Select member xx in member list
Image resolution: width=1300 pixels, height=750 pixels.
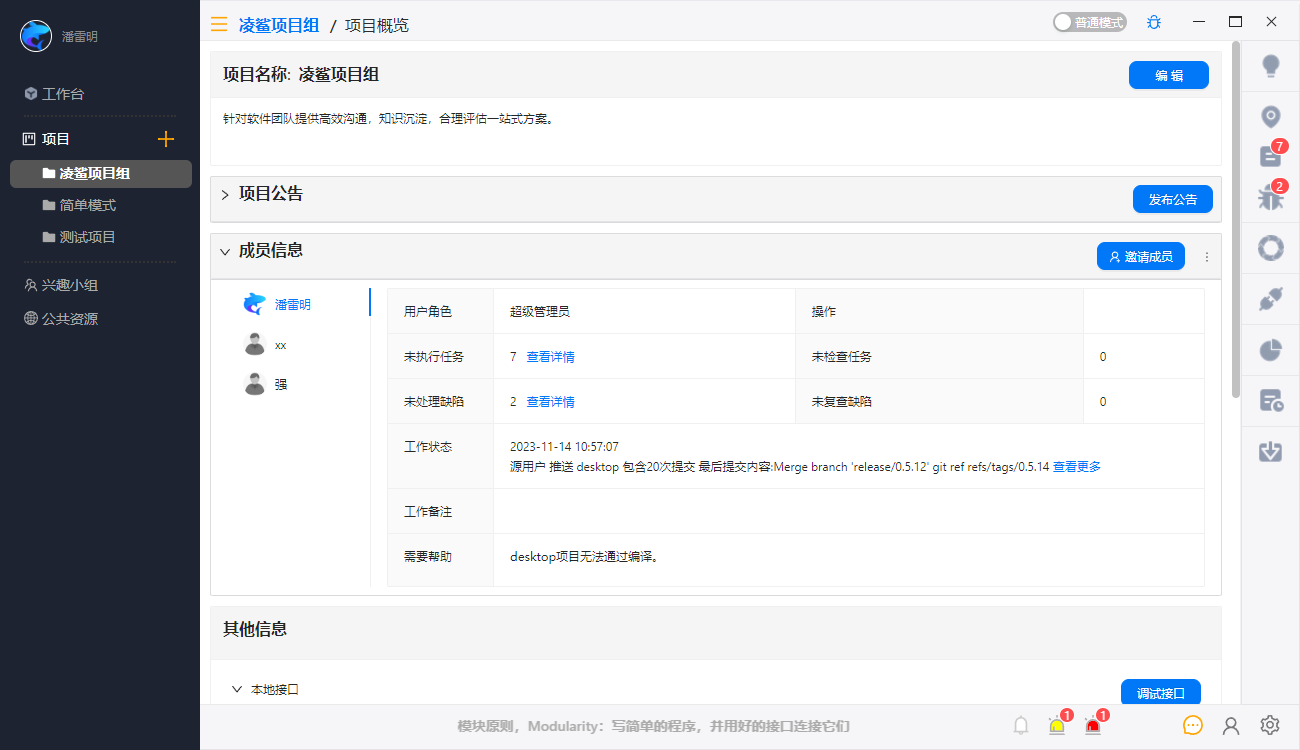pos(280,344)
